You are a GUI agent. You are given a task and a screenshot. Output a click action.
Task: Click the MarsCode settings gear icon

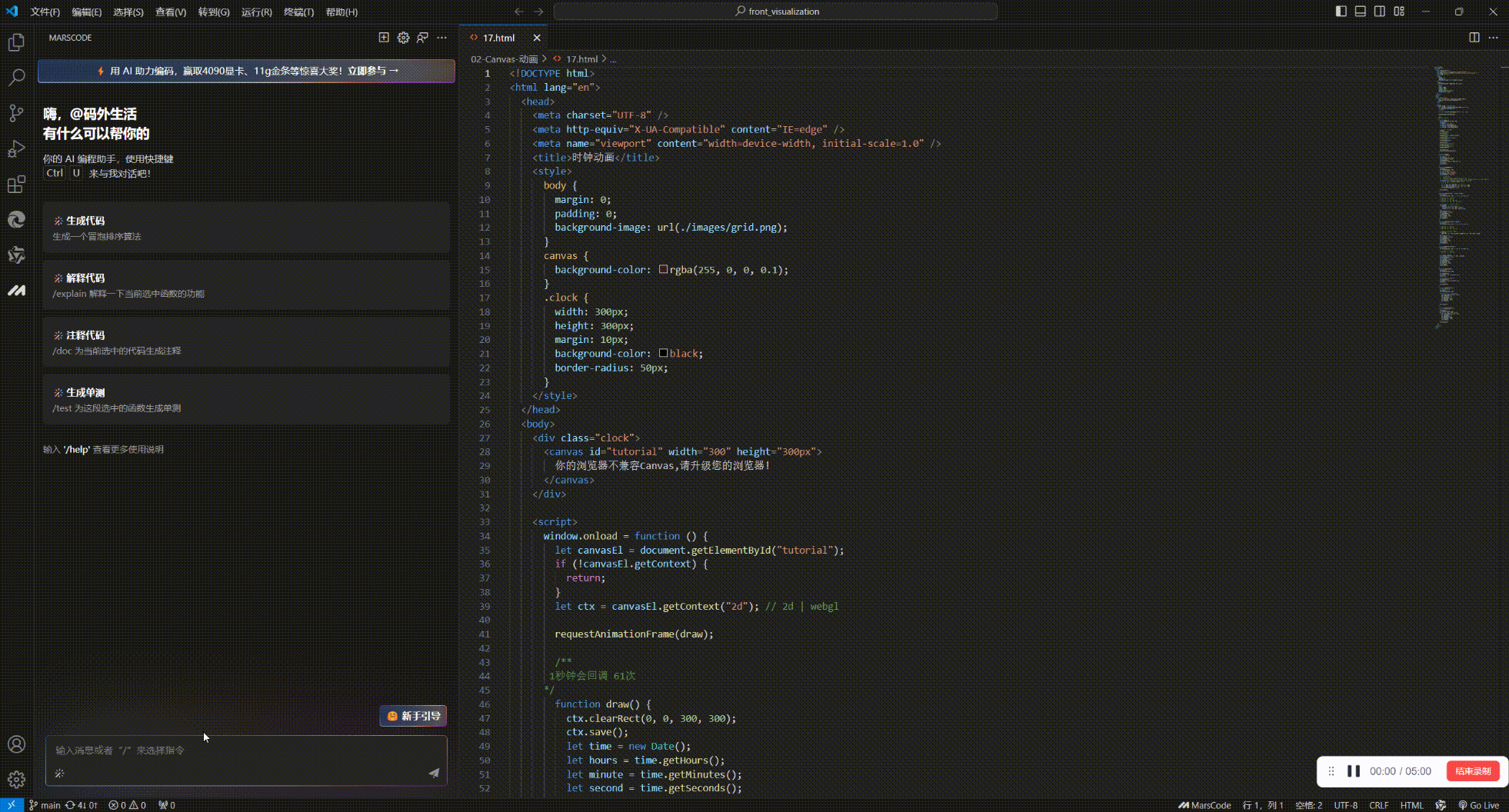[x=403, y=38]
